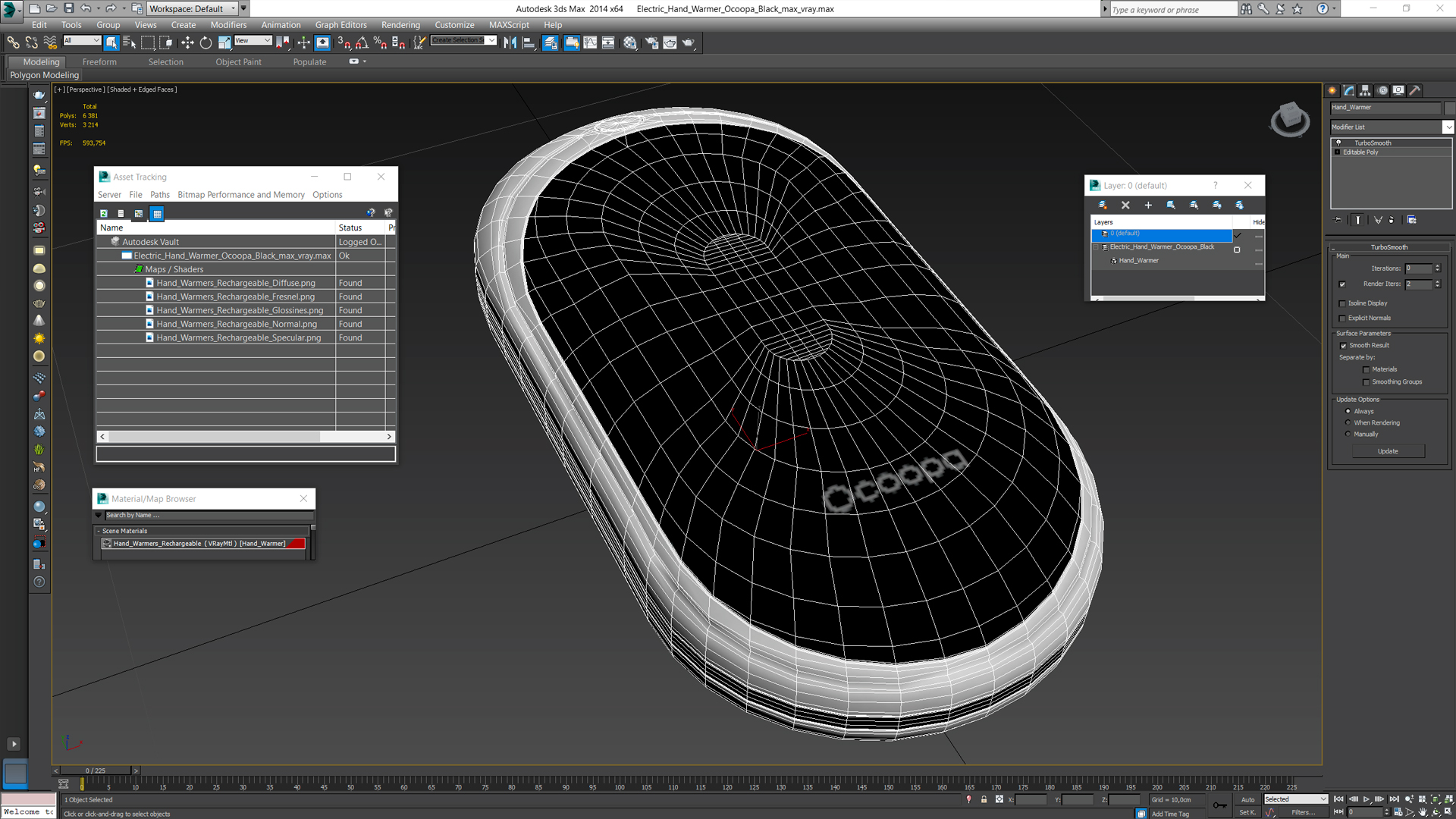
Task: Switch to the Freeform ribbon tab
Action: pos(99,62)
